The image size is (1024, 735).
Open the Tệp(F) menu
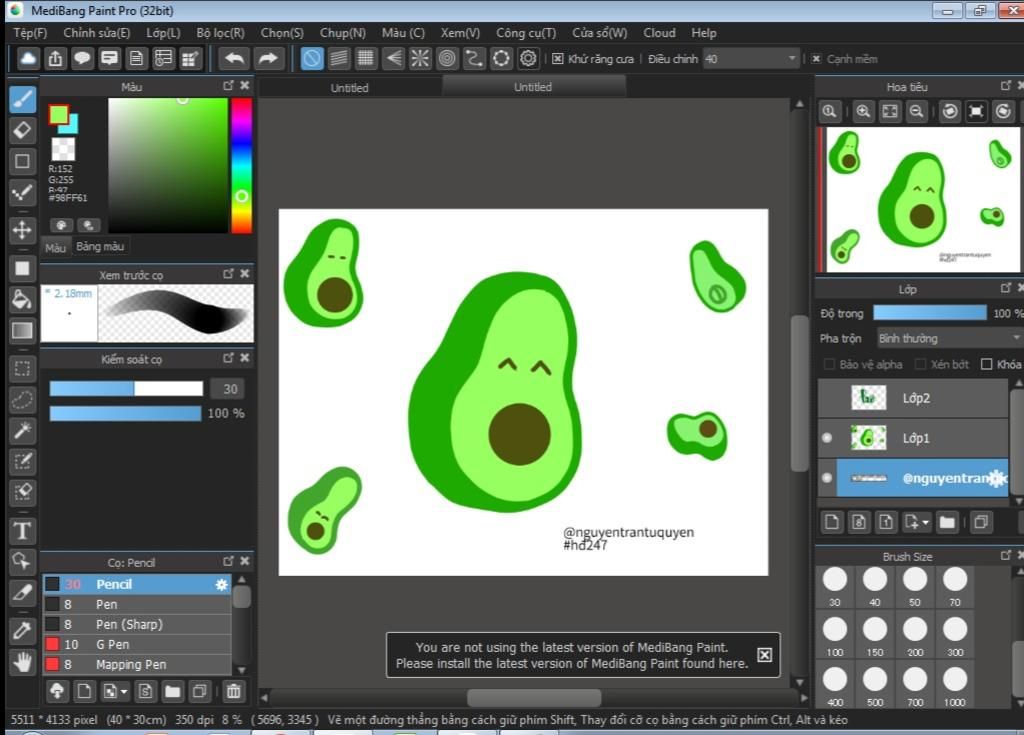pos(30,33)
